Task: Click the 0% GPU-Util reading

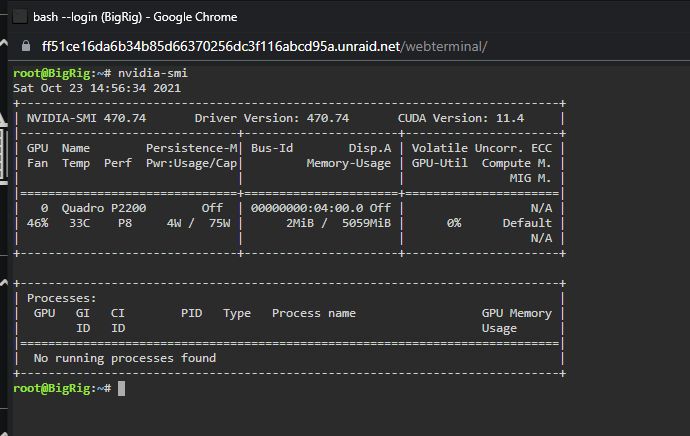Action: pos(454,223)
